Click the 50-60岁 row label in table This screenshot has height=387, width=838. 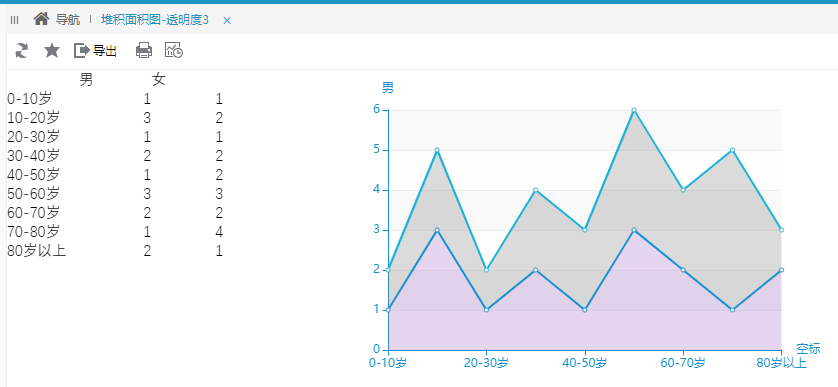click(34, 194)
